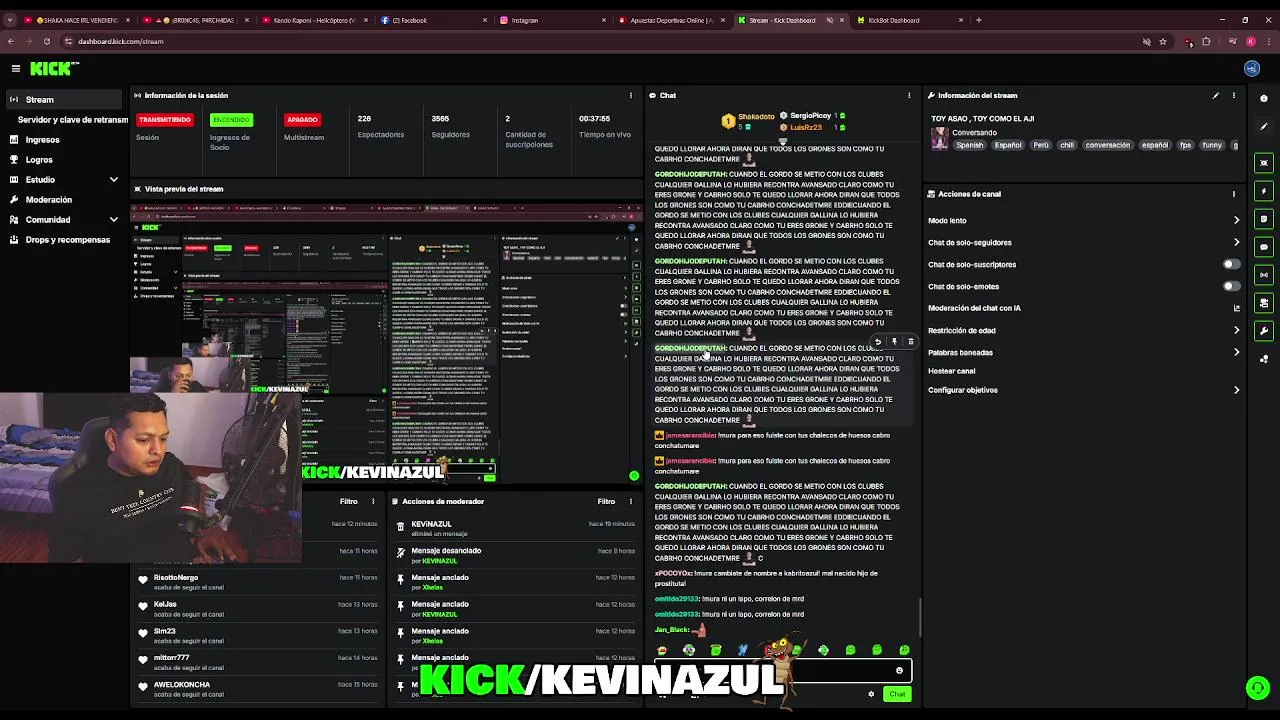1280x720 pixels.
Task: Open Acciones de canal three-dot menu
Action: coord(1234,194)
